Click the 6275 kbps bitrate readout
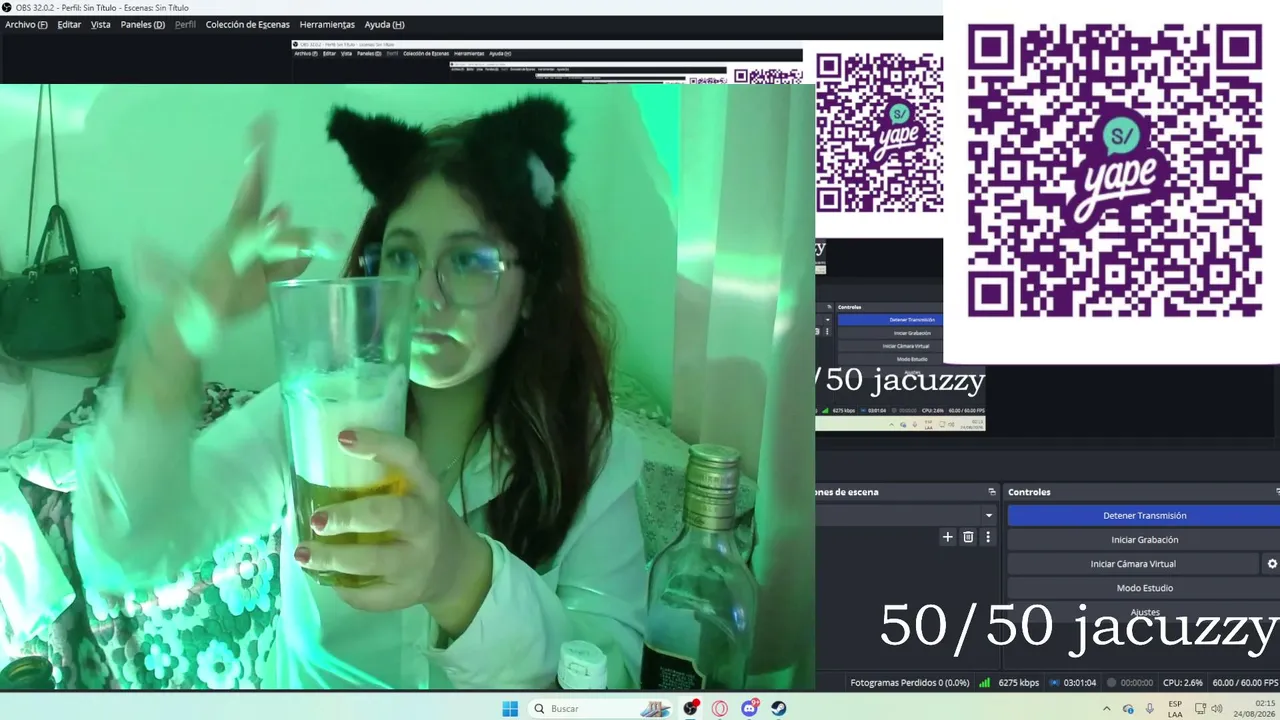Image resolution: width=1280 pixels, height=720 pixels. click(x=1018, y=683)
